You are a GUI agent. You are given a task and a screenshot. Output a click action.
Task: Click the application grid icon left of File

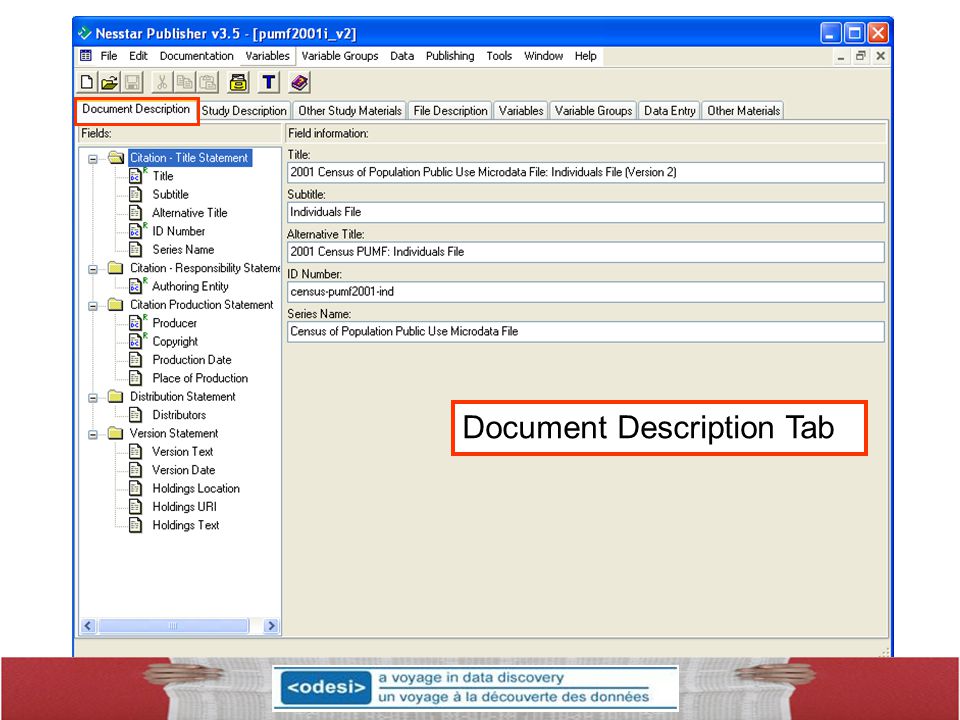(86, 56)
